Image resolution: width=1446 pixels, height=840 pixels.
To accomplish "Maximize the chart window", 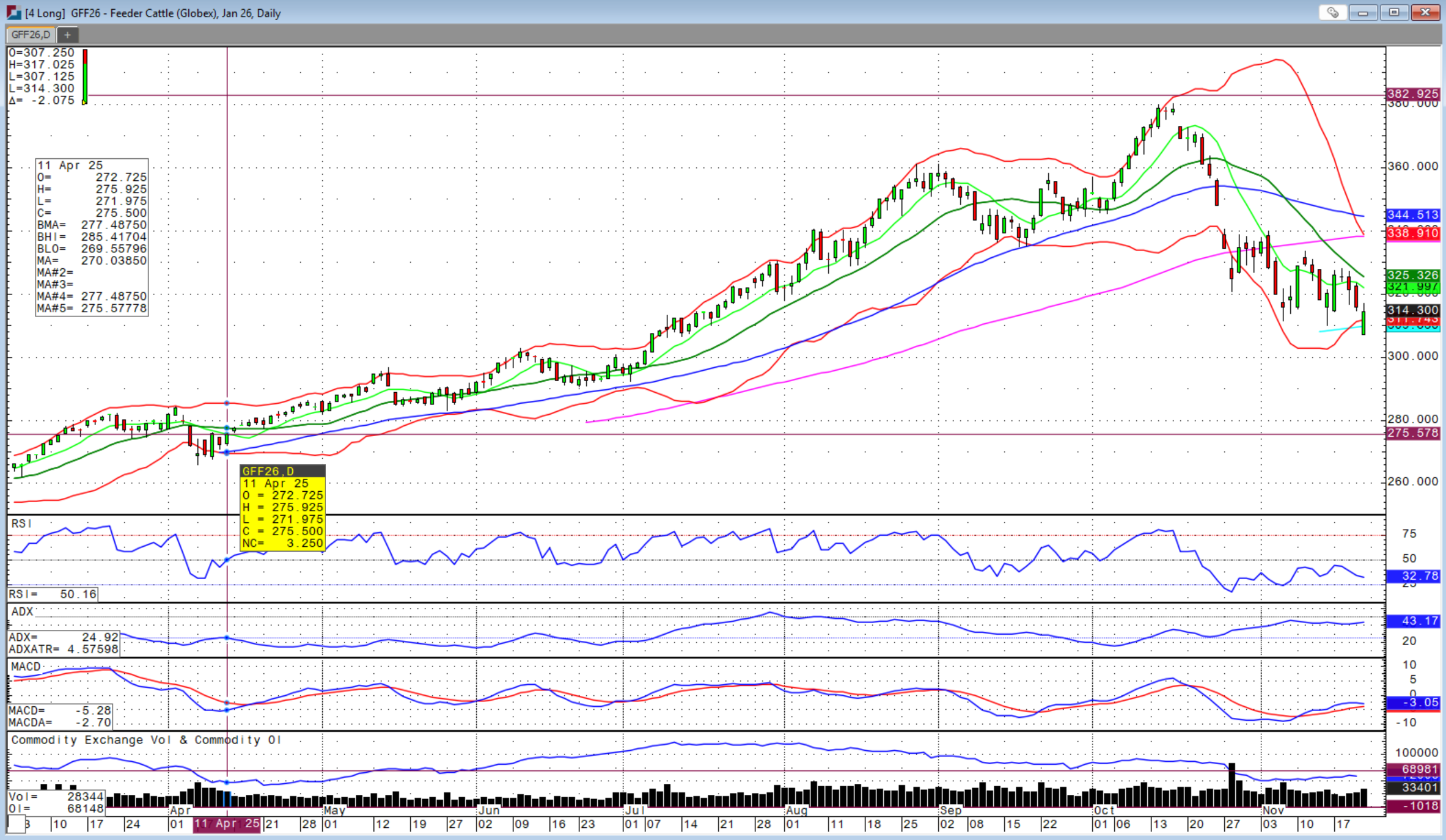I will tap(1394, 12).
